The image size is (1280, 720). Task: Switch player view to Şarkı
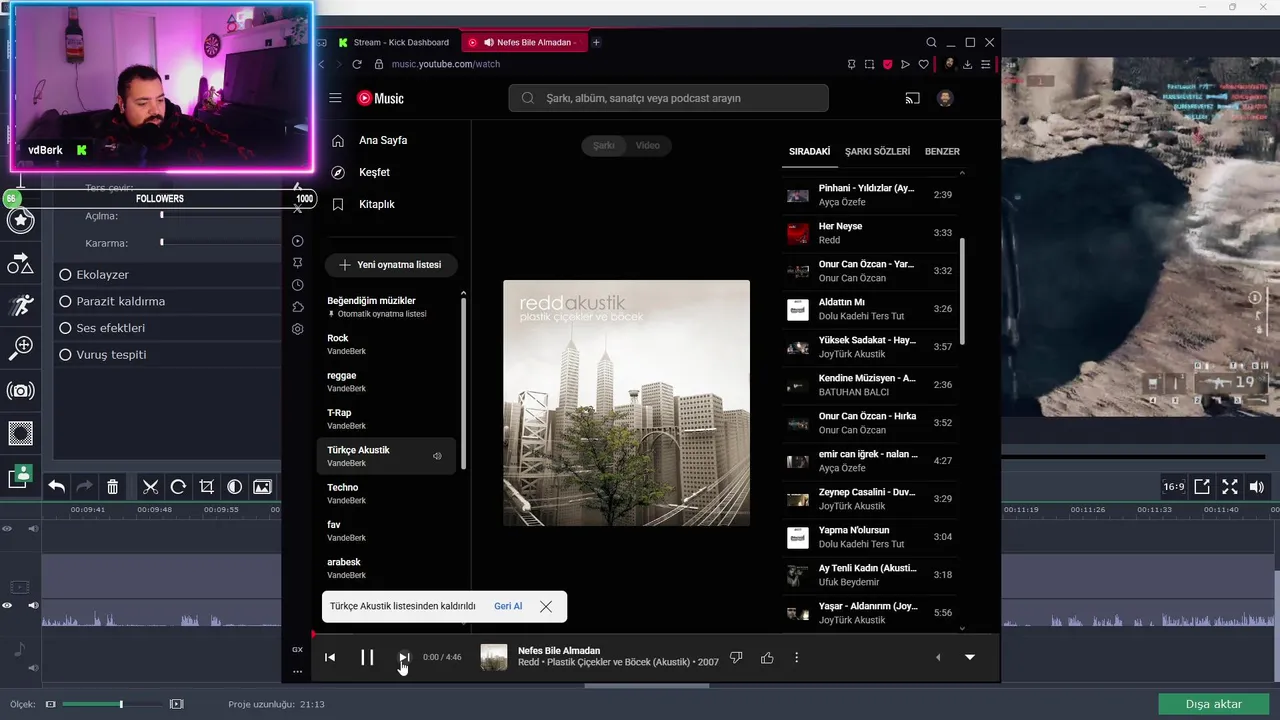click(604, 145)
